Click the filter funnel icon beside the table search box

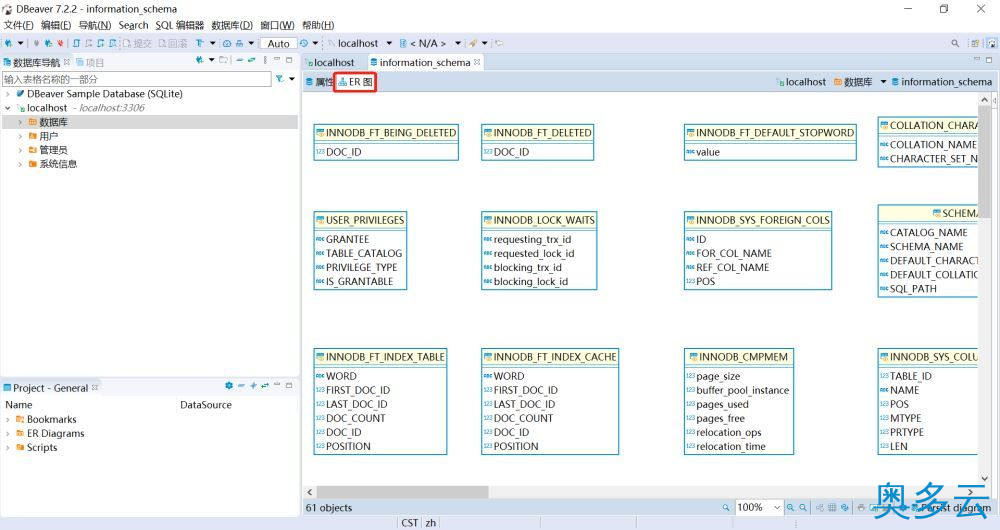tap(279, 78)
